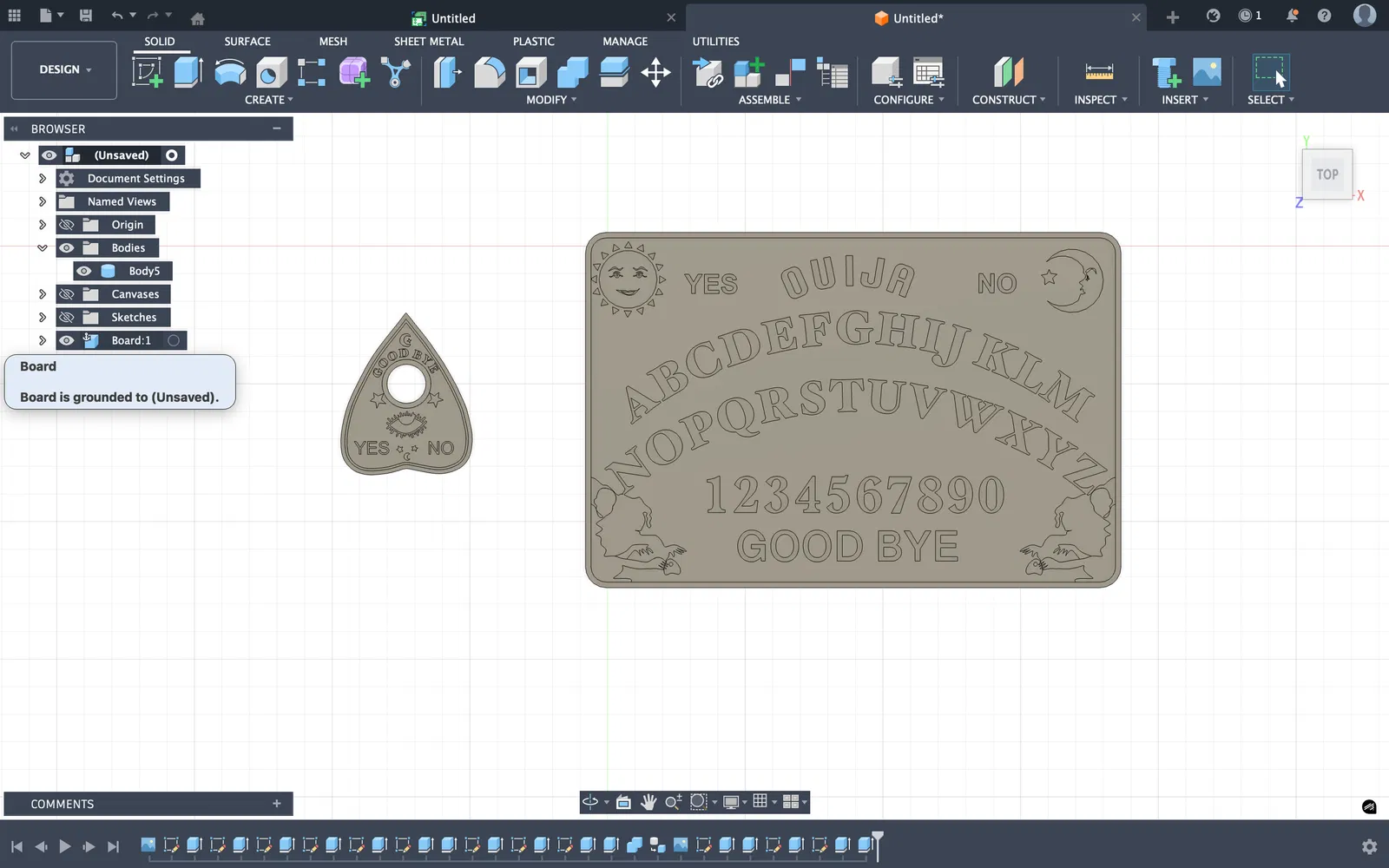Toggle visibility of the Origin folder
Screen dimensions: 1389x868
click(x=67, y=225)
